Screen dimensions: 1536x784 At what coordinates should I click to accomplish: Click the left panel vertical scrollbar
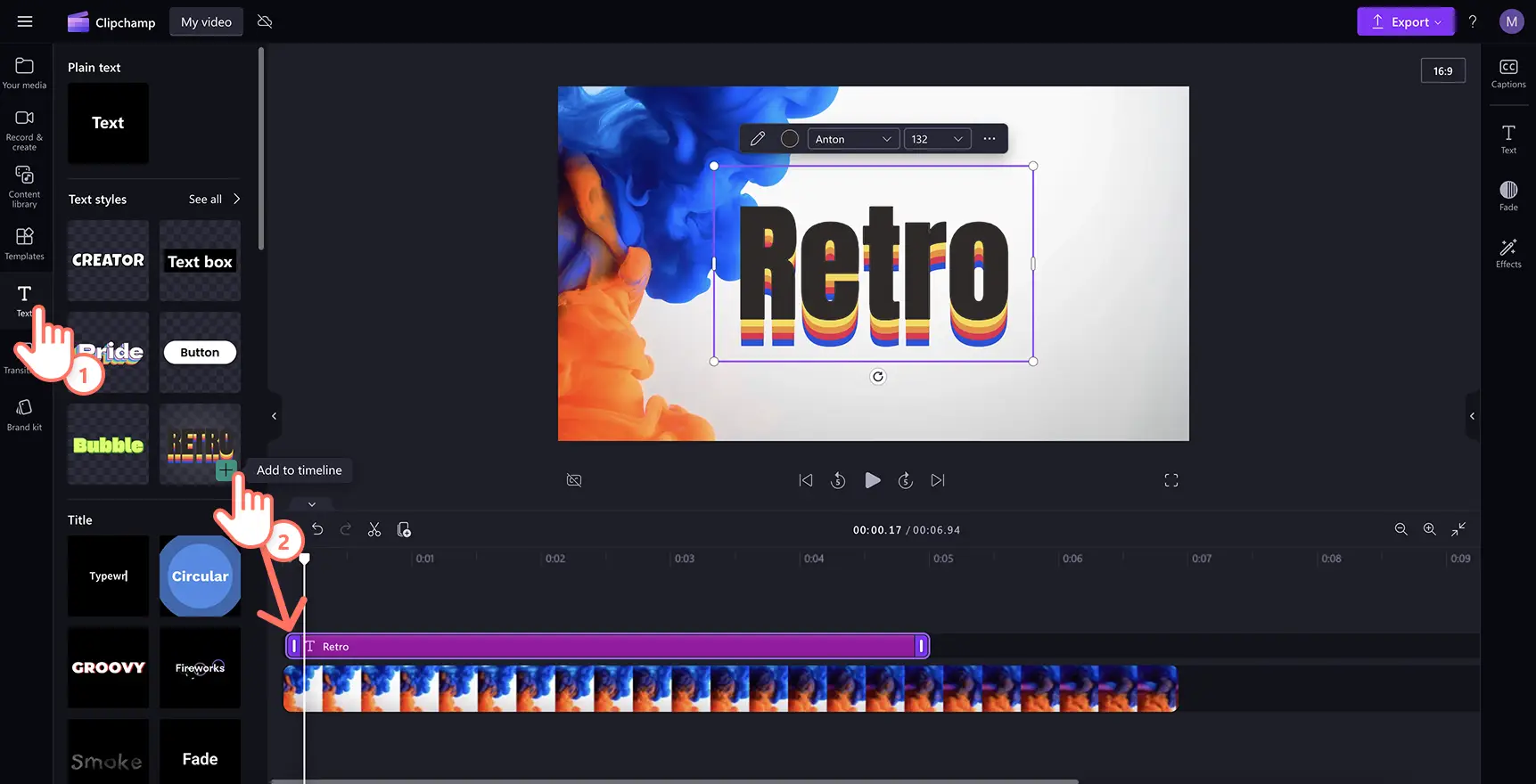[261, 149]
